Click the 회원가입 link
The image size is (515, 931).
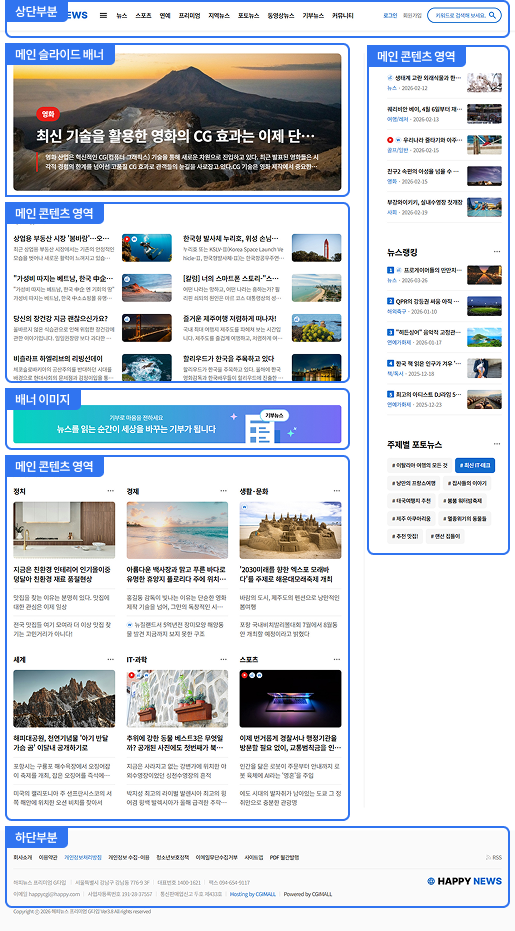click(412, 15)
